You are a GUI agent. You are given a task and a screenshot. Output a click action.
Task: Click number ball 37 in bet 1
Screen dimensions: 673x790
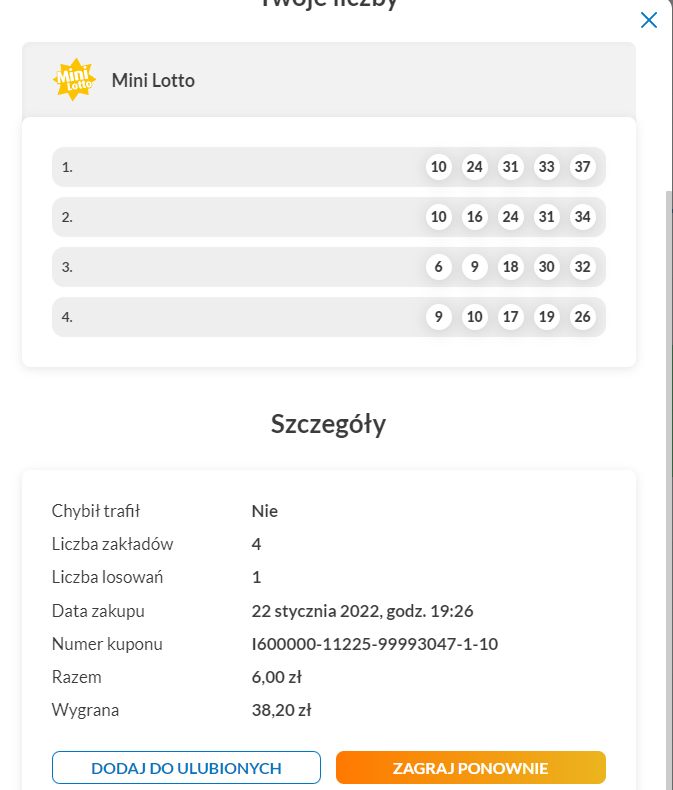tap(583, 167)
